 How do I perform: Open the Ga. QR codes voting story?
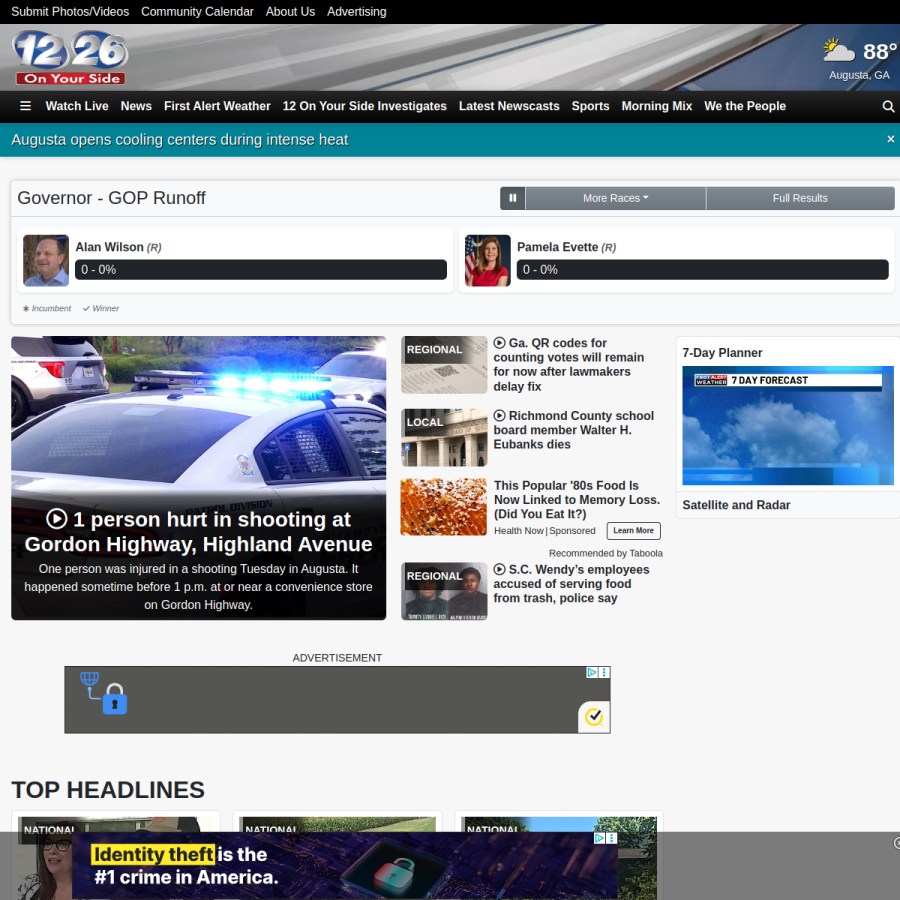click(568, 364)
